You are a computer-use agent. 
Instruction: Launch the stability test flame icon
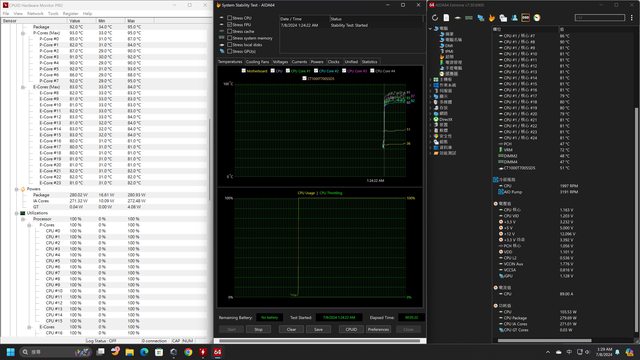point(492,18)
